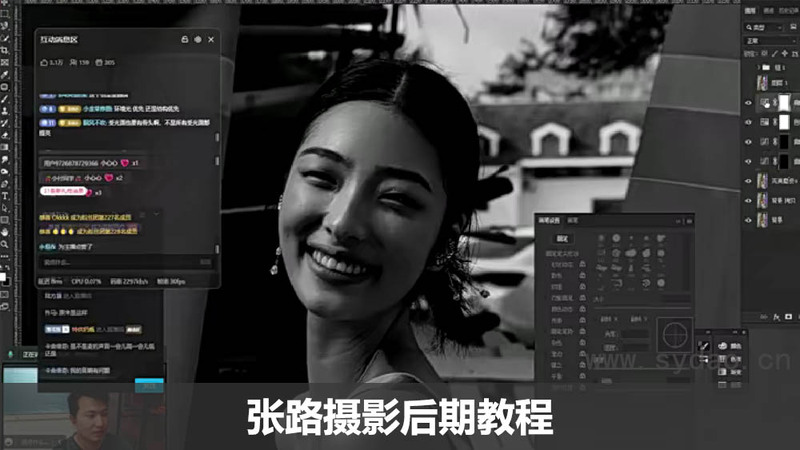This screenshot has width=800, height=450.
Task: Open the 色板 swatches panel
Action: coord(730,359)
